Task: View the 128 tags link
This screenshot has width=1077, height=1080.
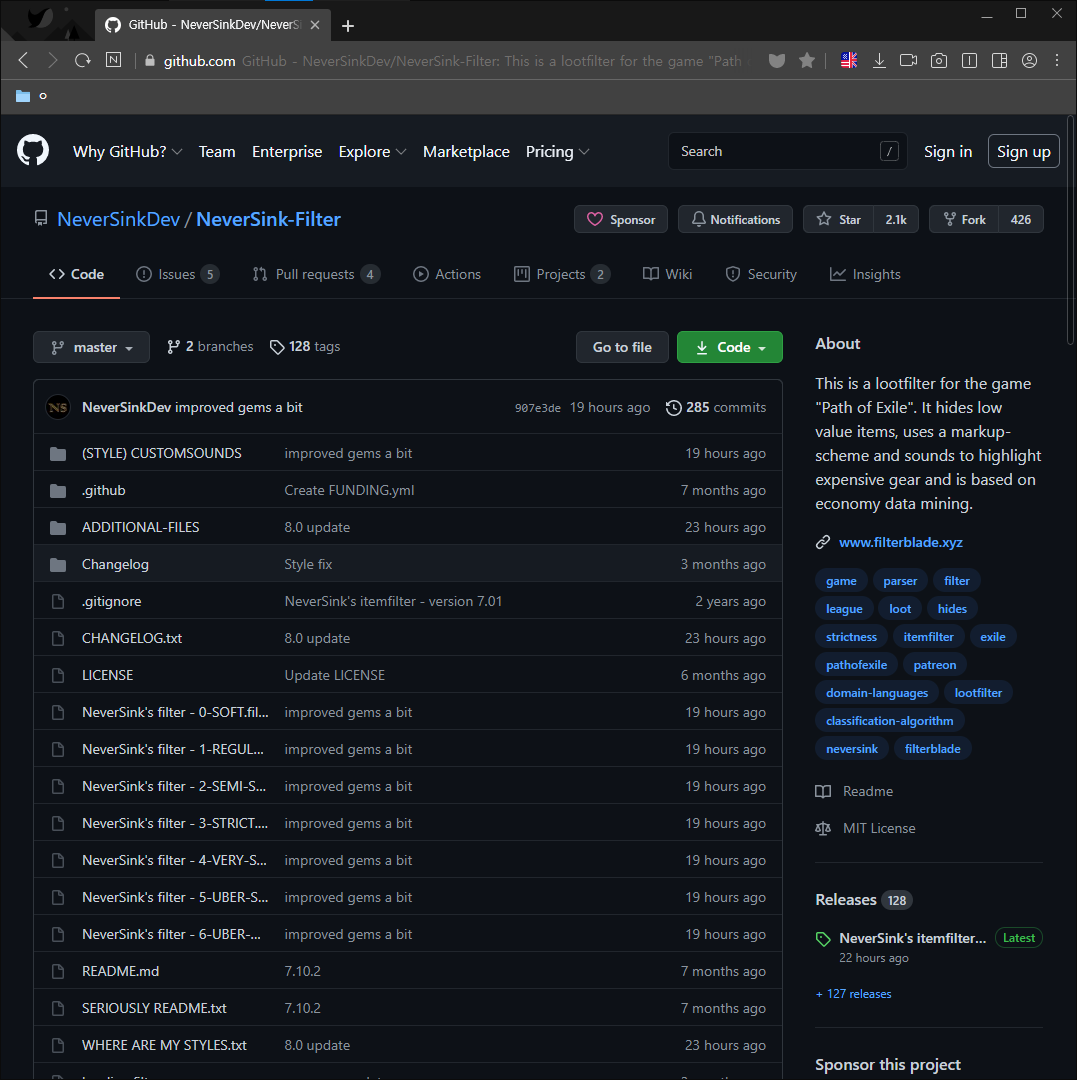Action: [x=305, y=346]
